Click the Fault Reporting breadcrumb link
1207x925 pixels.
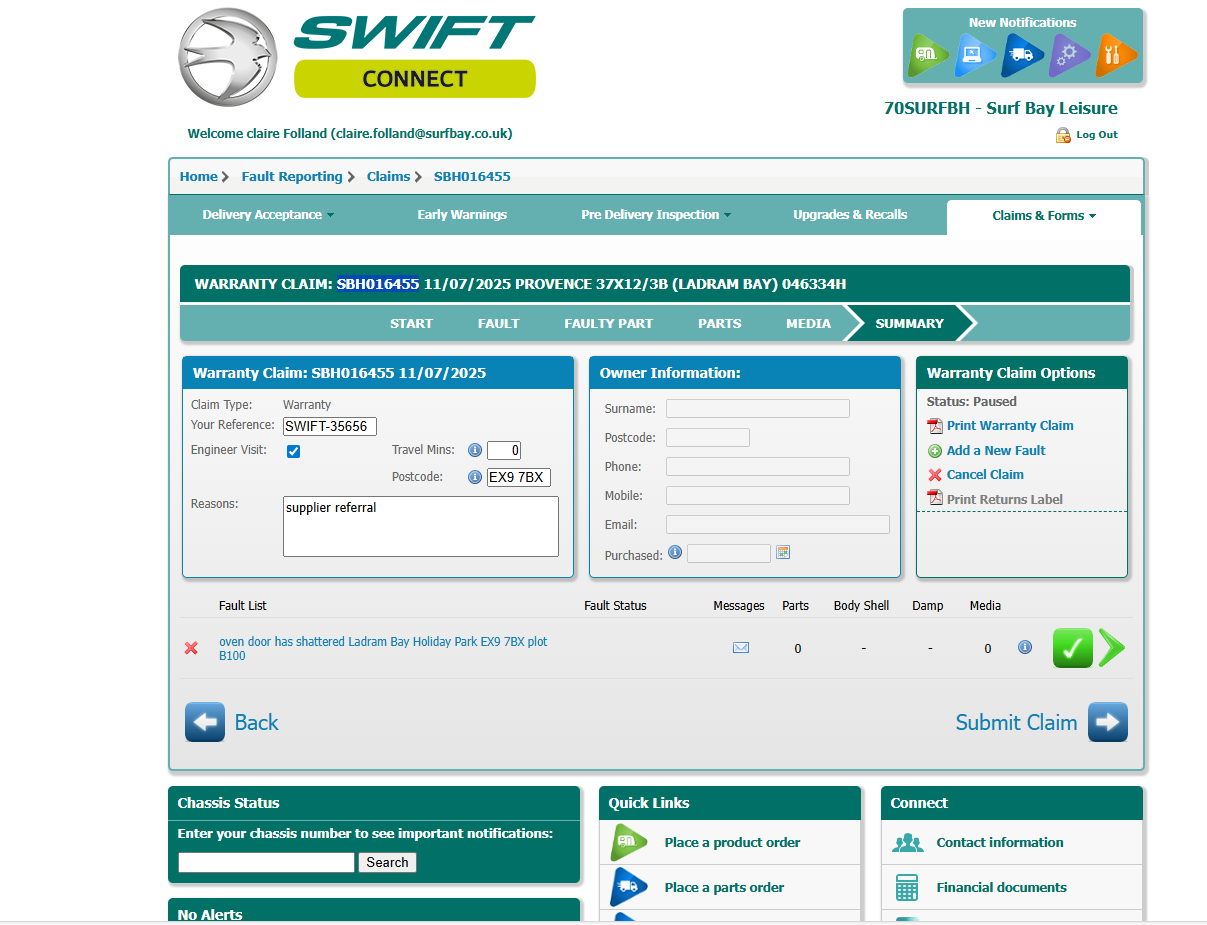[x=292, y=177]
